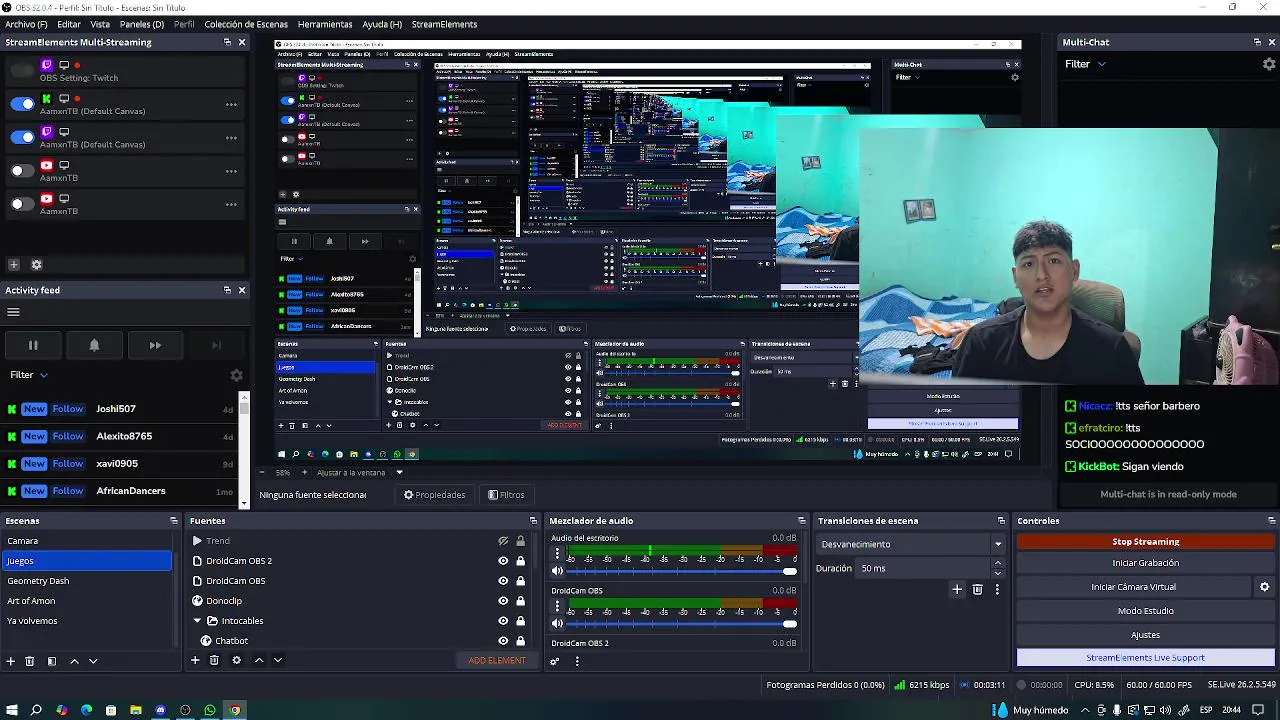Screen dimensions: 1280x720
Task: Mute alerts with the bell icon
Action: point(94,345)
